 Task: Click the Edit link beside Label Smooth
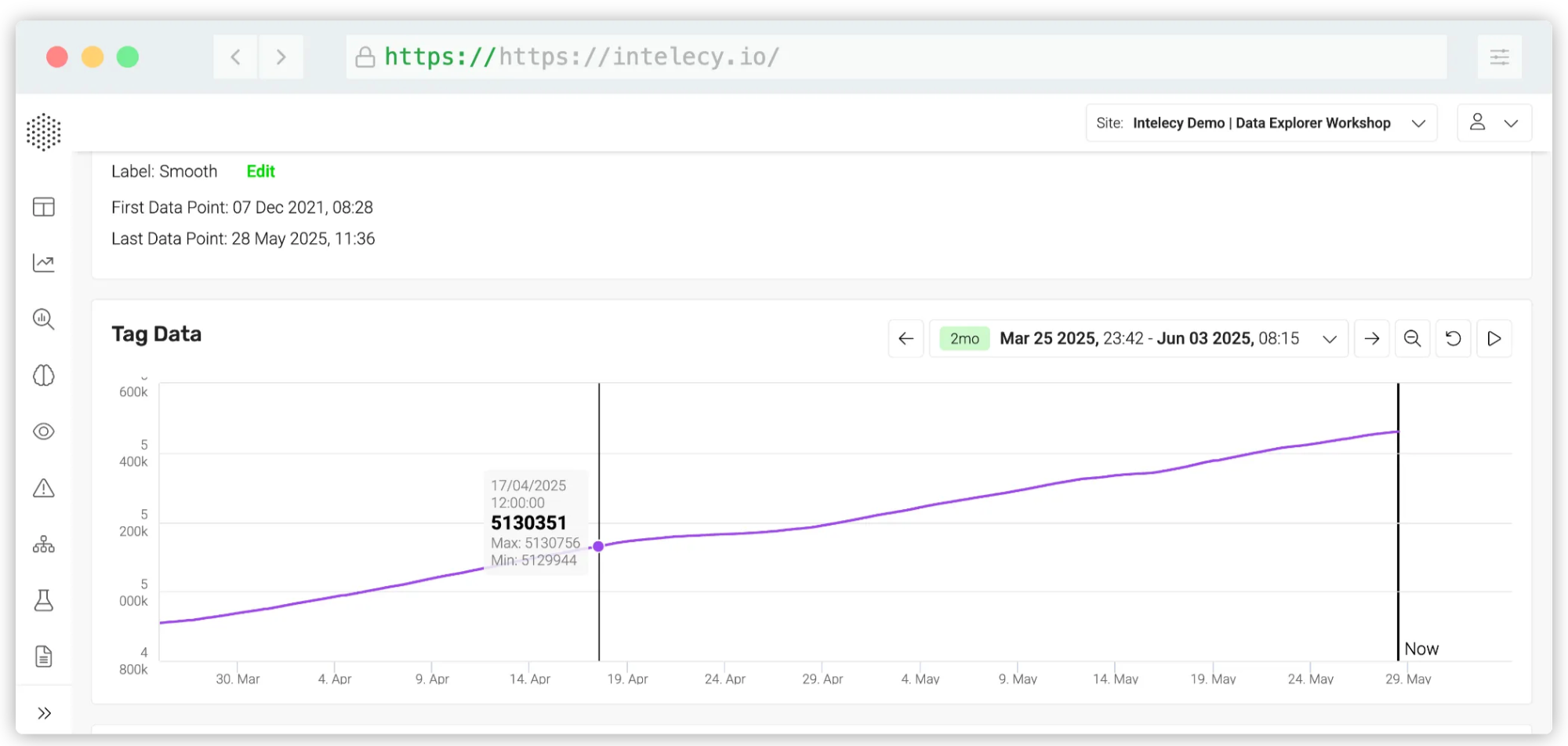tap(260, 172)
